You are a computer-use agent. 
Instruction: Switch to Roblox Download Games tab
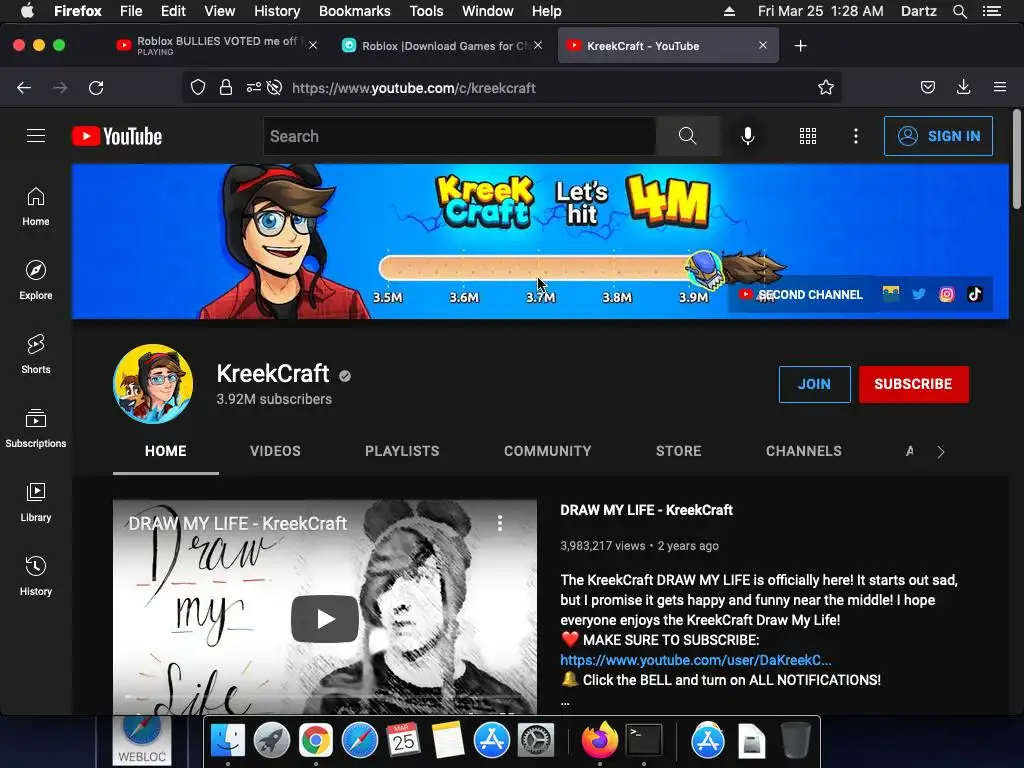pyautogui.click(x=445, y=46)
